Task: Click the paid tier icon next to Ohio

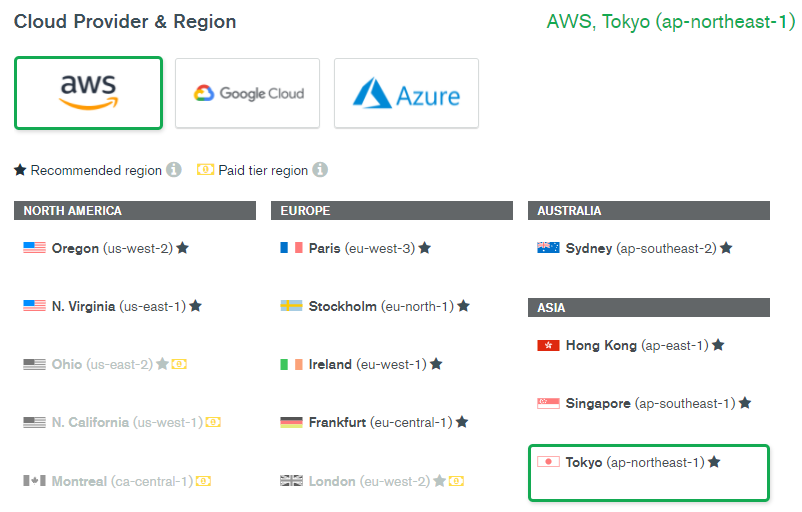Action: (179, 364)
